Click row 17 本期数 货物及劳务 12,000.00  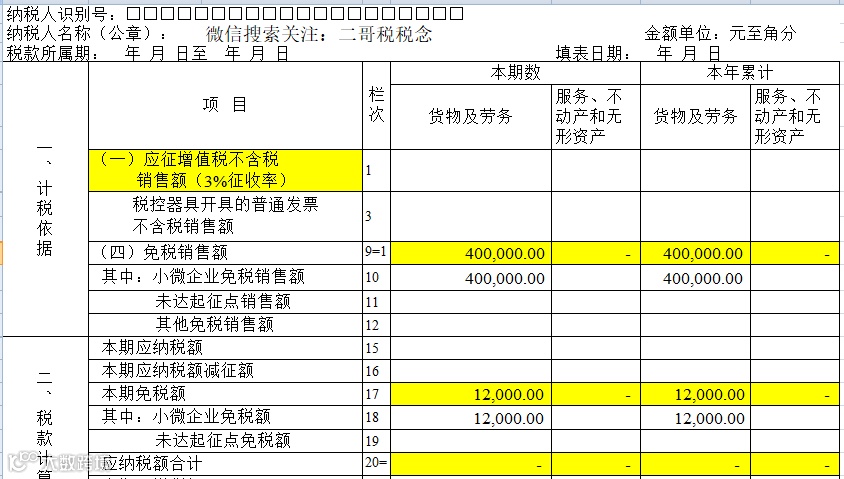[x=471, y=394]
